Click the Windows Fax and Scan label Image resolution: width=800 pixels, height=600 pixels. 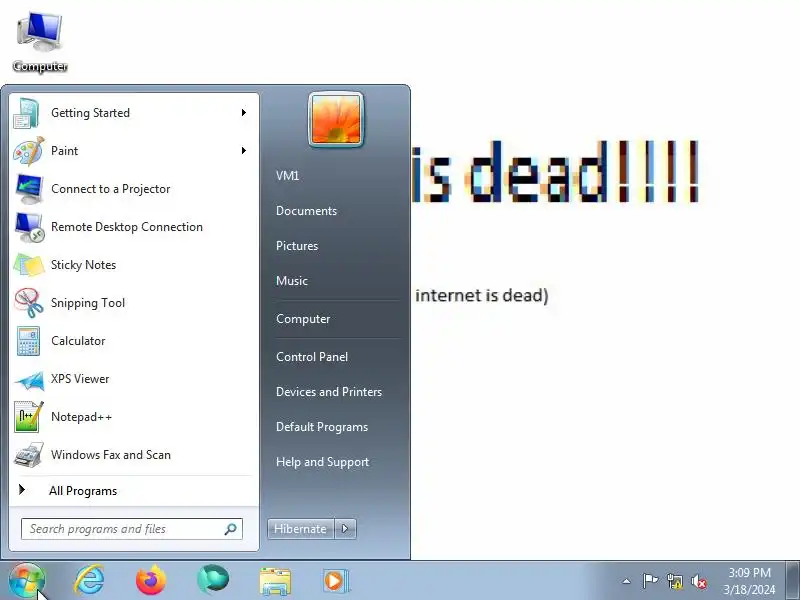coord(111,455)
